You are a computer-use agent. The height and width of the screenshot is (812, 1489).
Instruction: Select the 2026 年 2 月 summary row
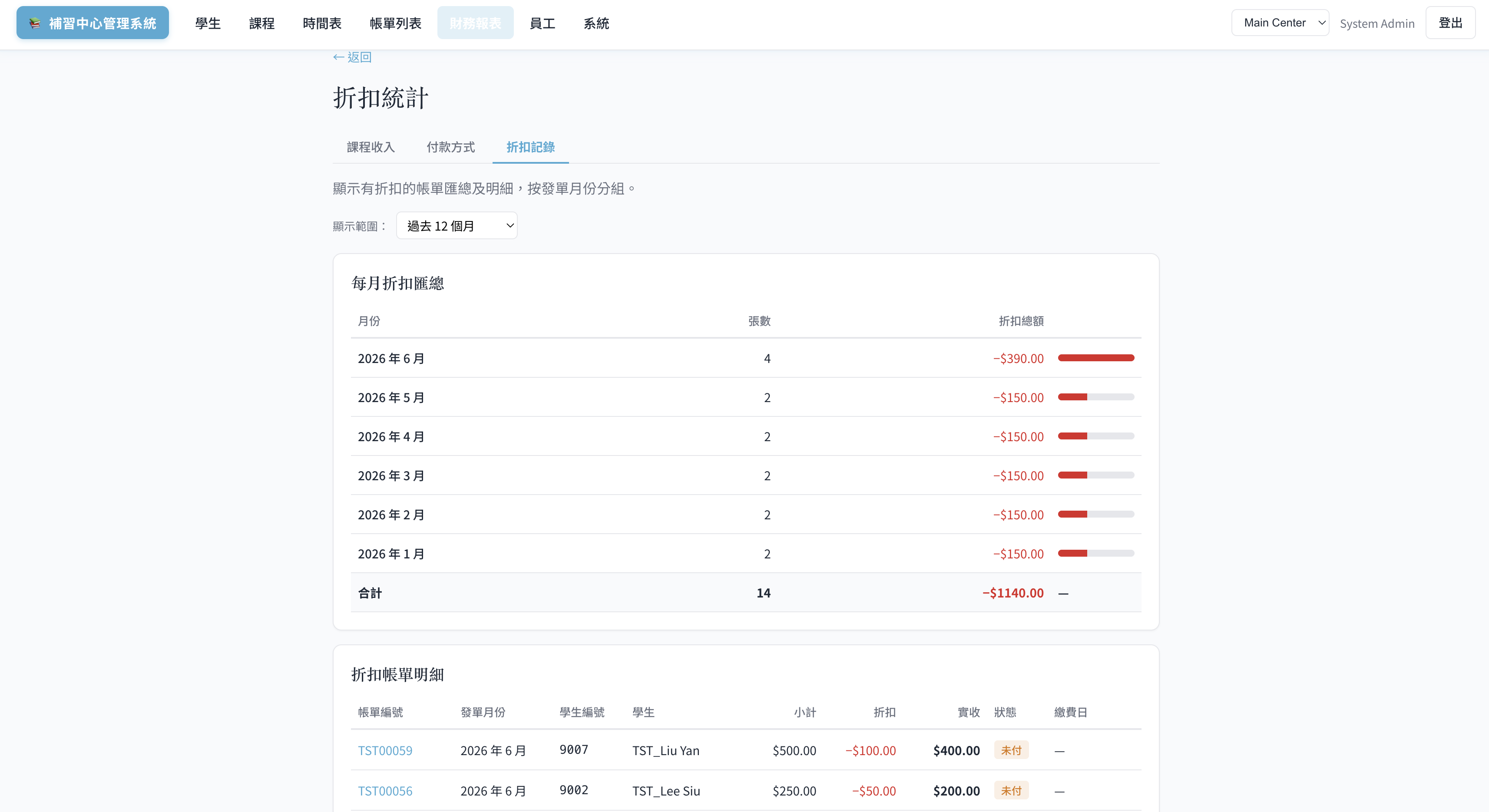tap(746, 515)
